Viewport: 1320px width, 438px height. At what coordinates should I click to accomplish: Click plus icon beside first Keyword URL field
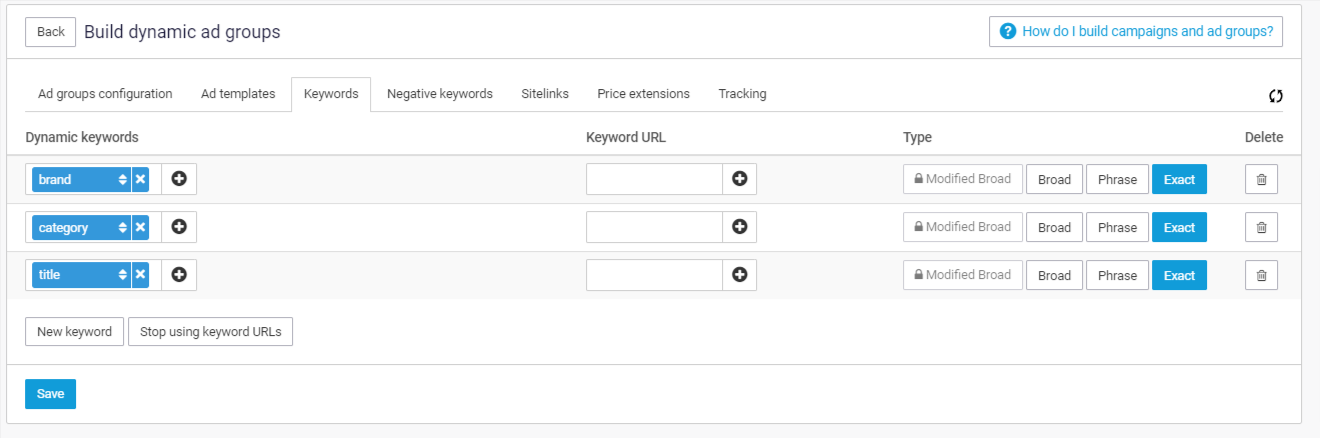(x=740, y=179)
